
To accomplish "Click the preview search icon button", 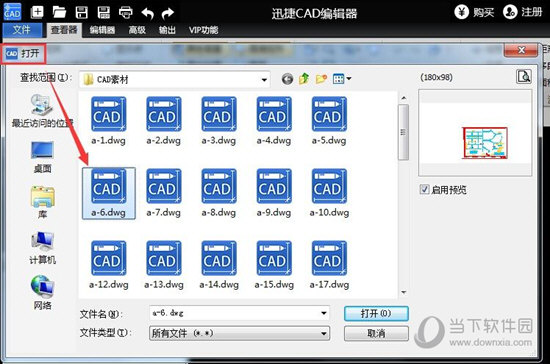I will pos(524,76).
